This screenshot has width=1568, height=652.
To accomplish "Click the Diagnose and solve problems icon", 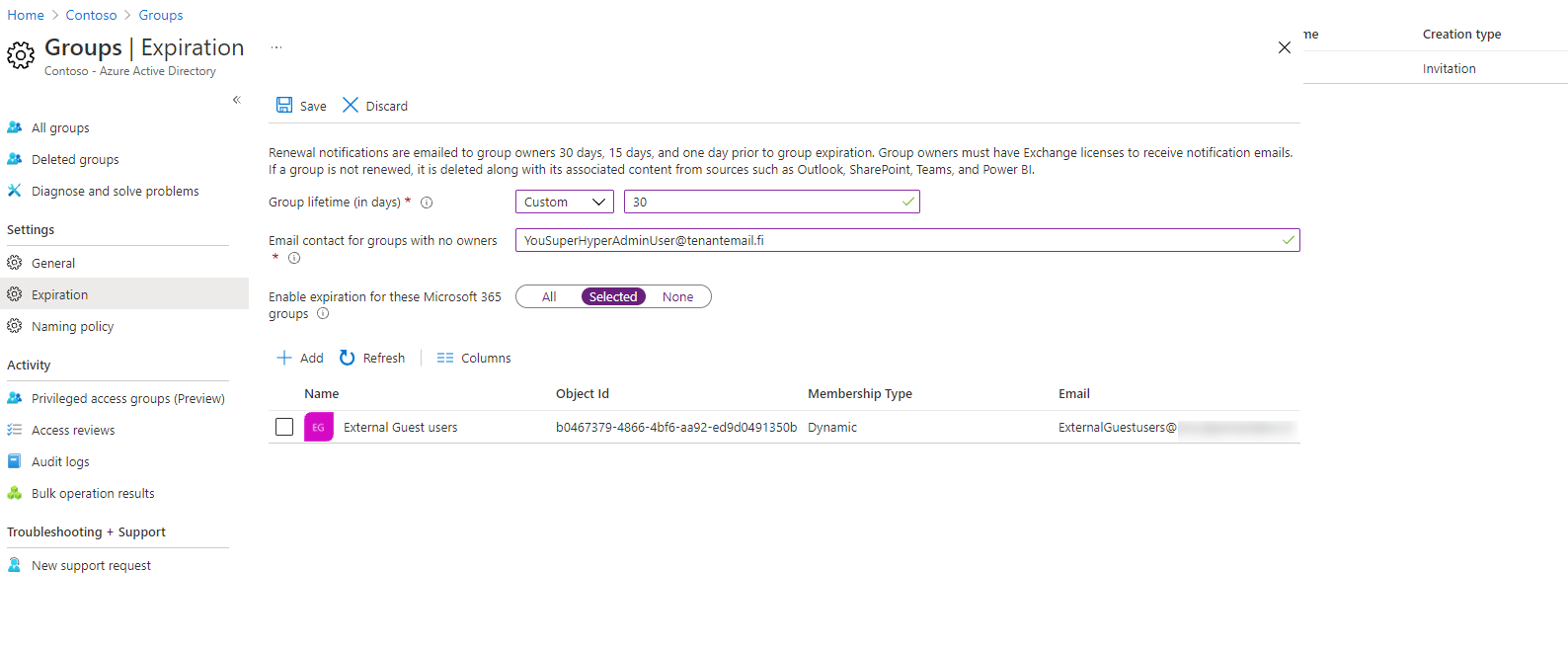I will point(15,191).
